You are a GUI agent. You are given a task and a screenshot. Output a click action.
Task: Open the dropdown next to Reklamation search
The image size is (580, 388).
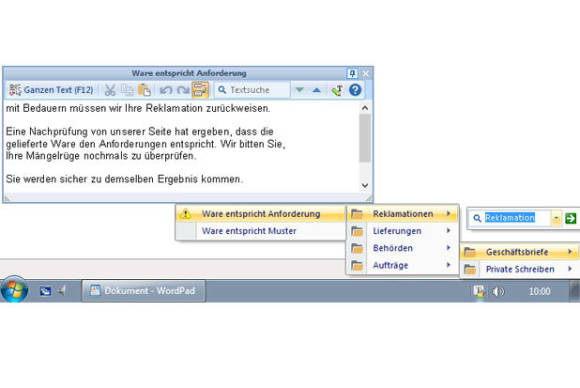point(556,218)
